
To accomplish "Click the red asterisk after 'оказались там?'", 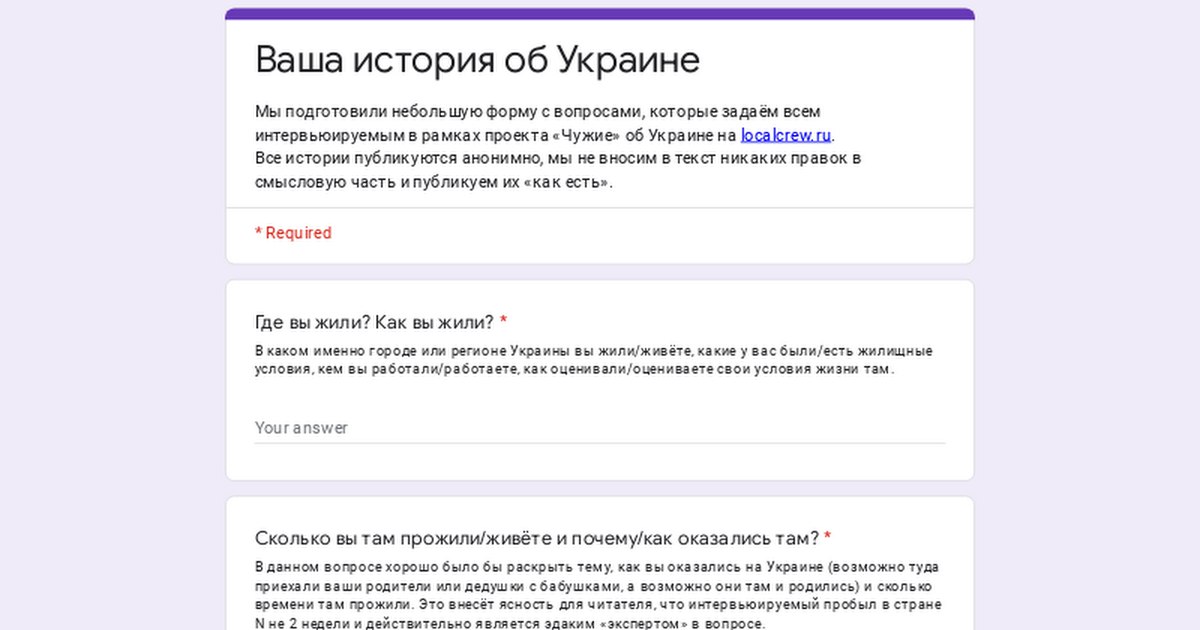I will pyautogui.click(x=828, y=538).
